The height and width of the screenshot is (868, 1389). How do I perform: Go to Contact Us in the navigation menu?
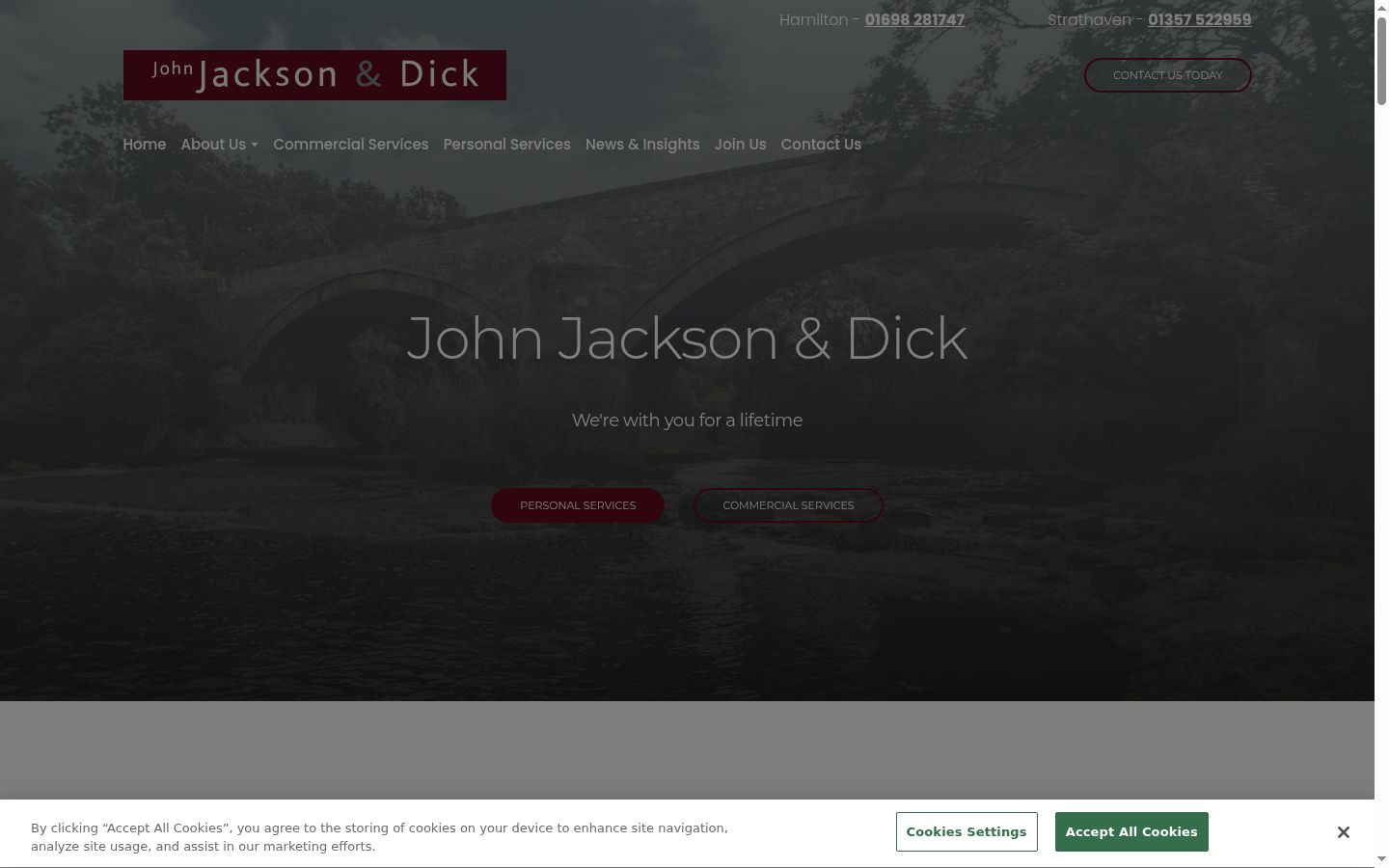click(x=821, y=145)
